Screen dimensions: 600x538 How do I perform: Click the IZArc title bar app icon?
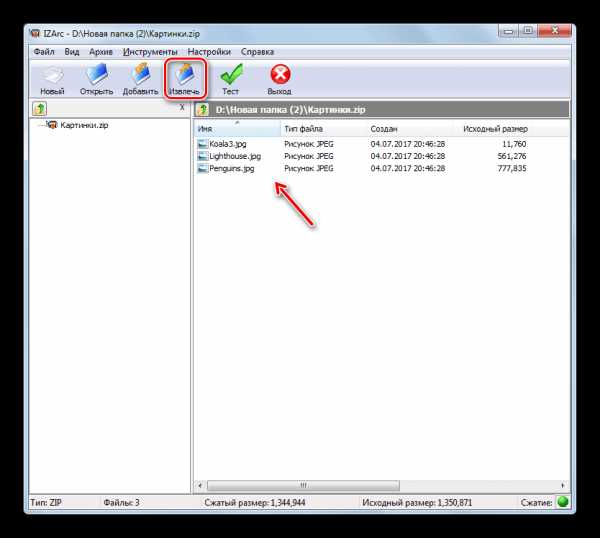pos(35,34)
